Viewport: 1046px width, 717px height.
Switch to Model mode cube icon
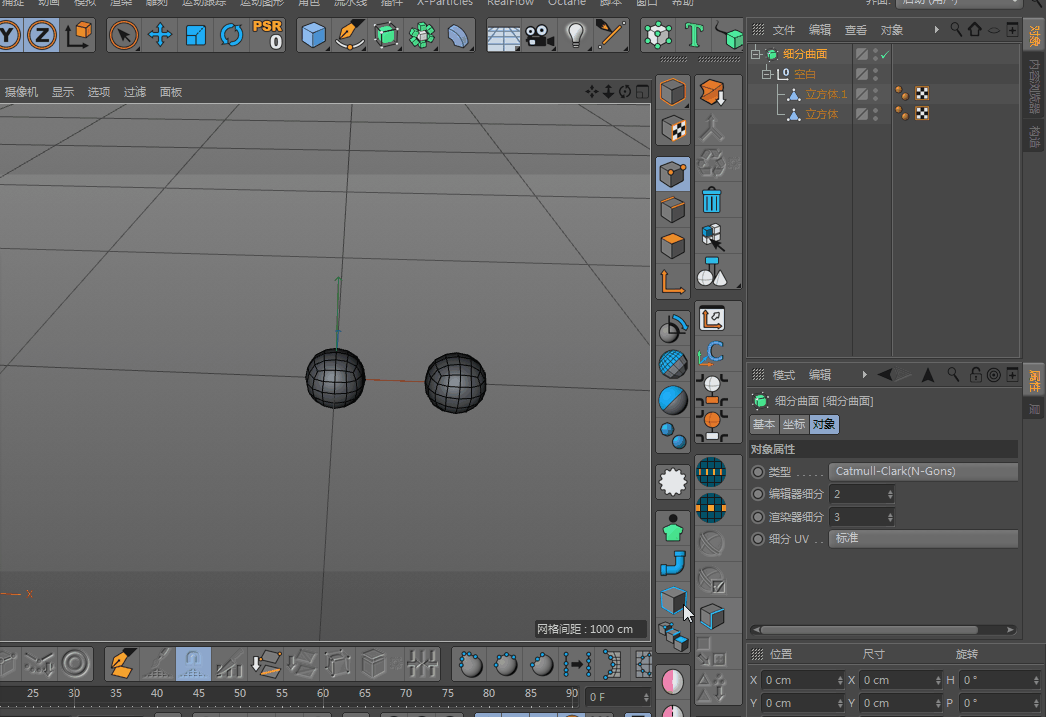(x=672, y=92)
